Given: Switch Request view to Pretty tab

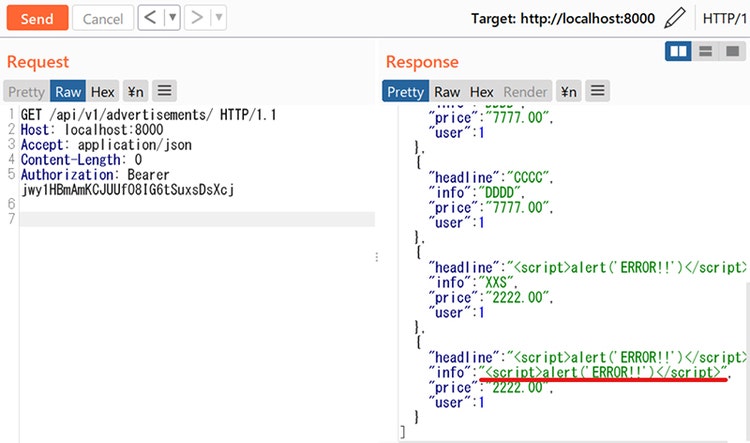Looking at the screenshot, I should pos(26,91).
